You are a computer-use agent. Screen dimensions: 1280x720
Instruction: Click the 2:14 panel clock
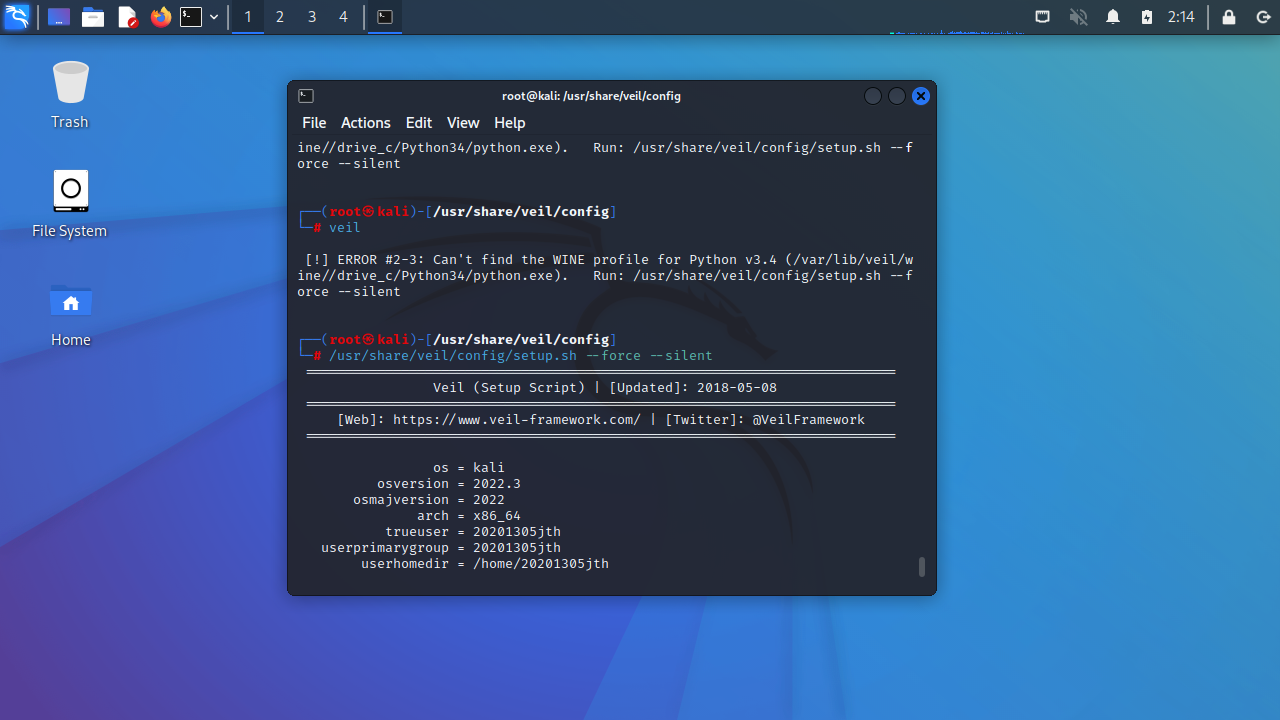click(x=1181, y=17)
